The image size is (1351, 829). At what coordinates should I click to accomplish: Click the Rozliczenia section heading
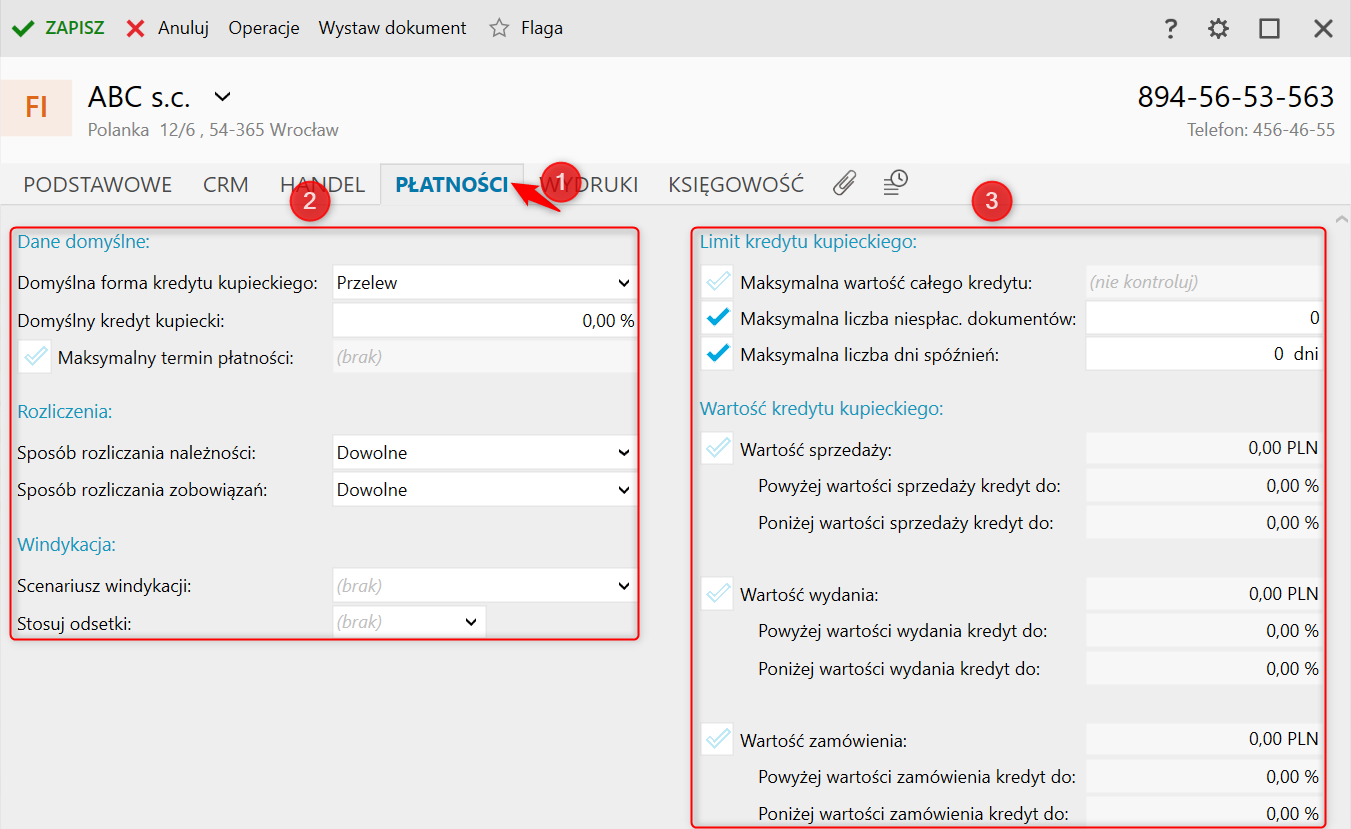click(64, 411)
